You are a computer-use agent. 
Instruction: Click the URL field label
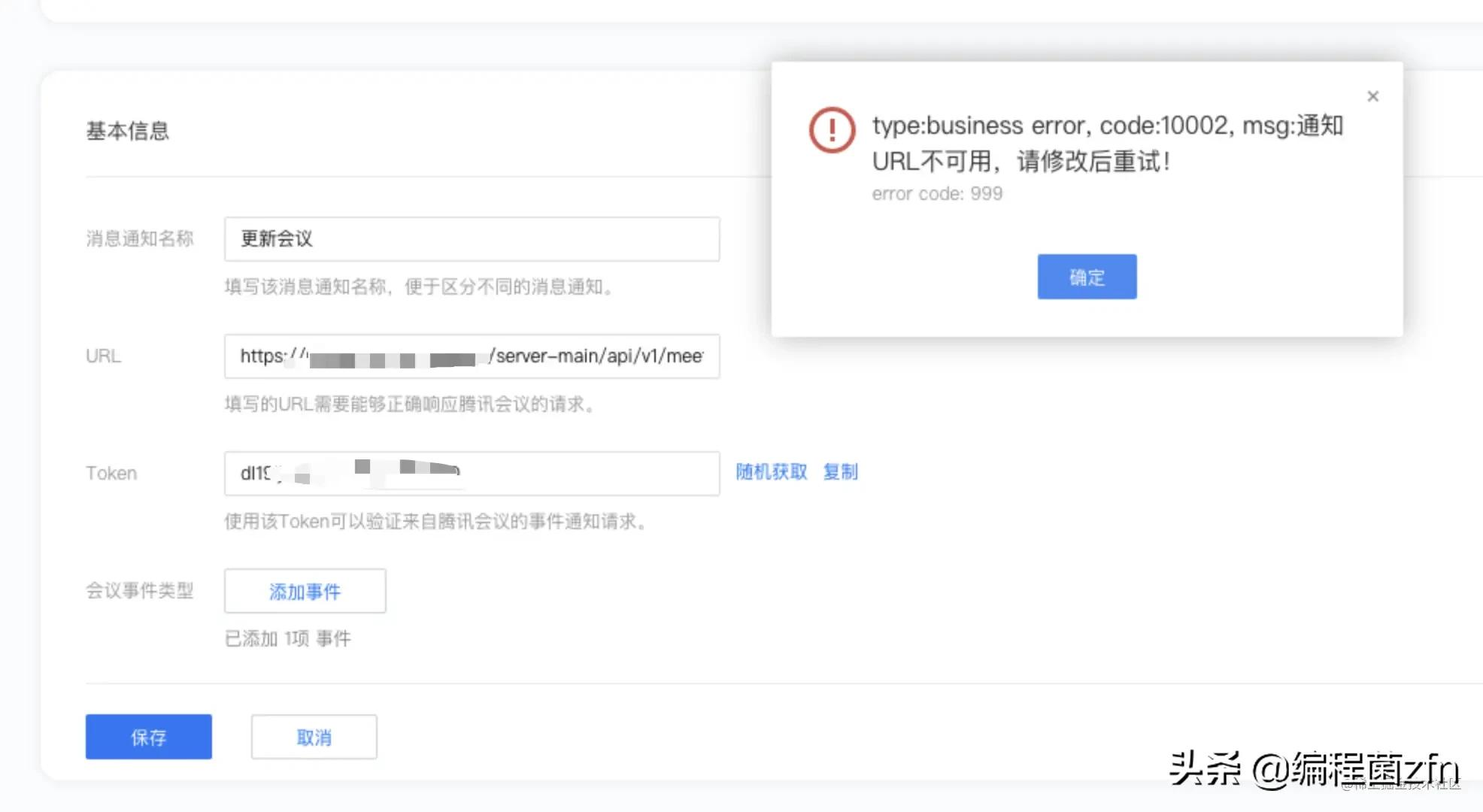pyautogui.click(x=103, y=356)
